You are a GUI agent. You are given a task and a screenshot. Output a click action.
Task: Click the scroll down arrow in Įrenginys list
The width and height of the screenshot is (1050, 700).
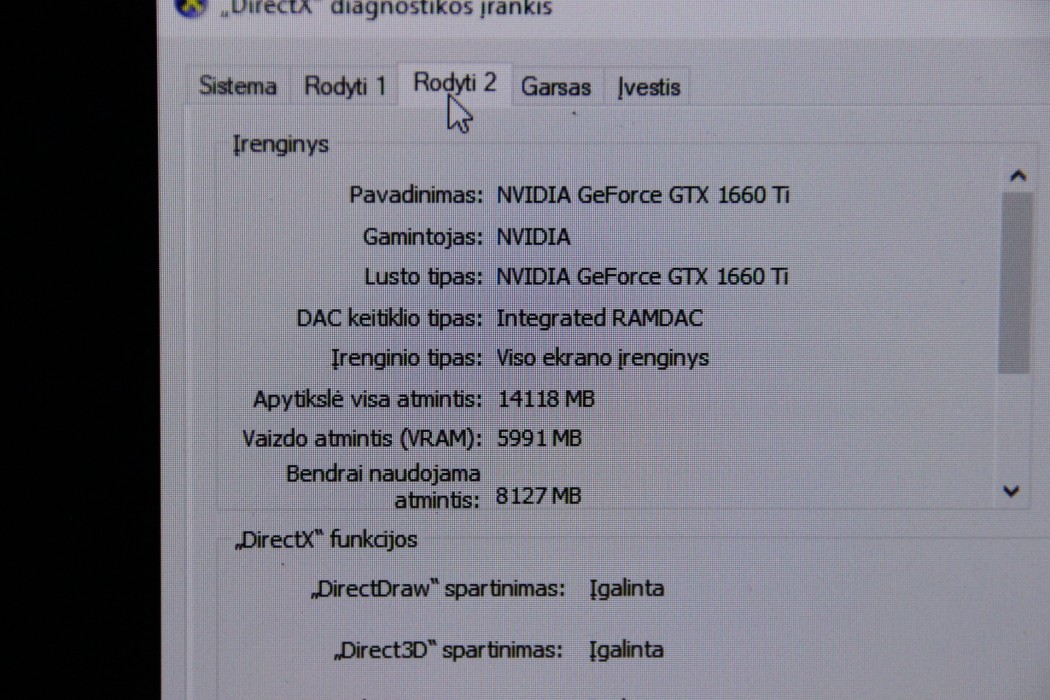(x=1012, y=491)
